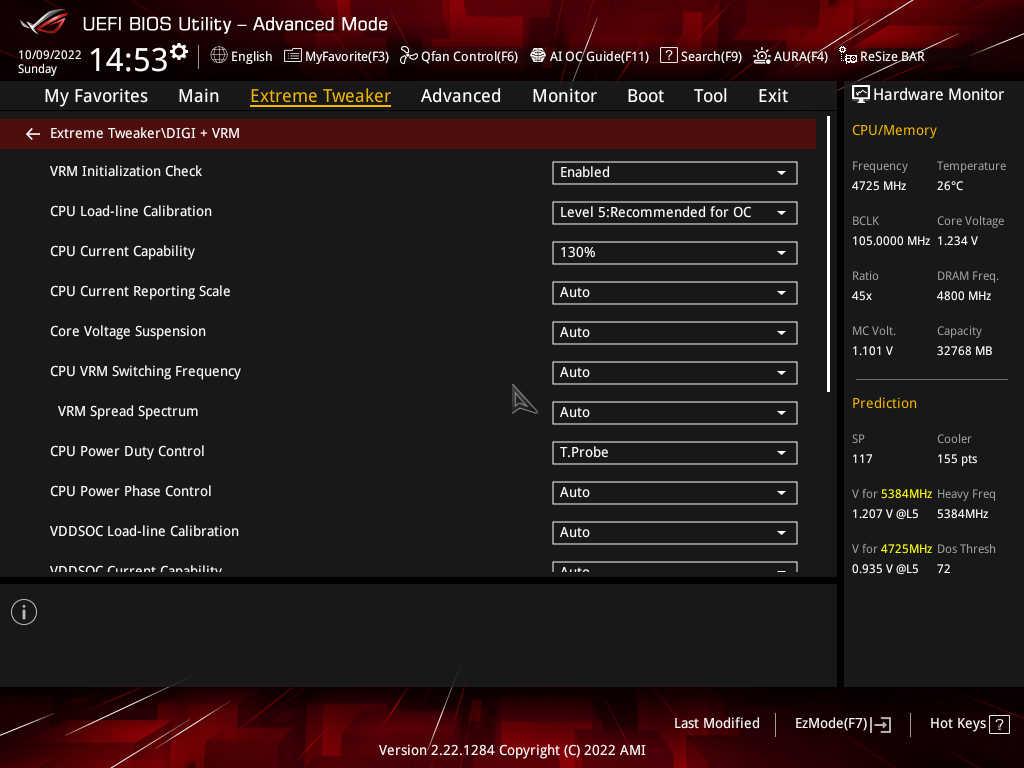Click EzMode exit arrow icon

pyautogui.click(x=882, y=724)
